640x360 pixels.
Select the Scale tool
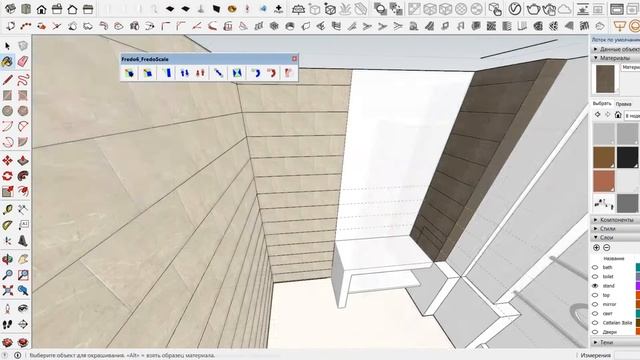[x=7, y=191]
